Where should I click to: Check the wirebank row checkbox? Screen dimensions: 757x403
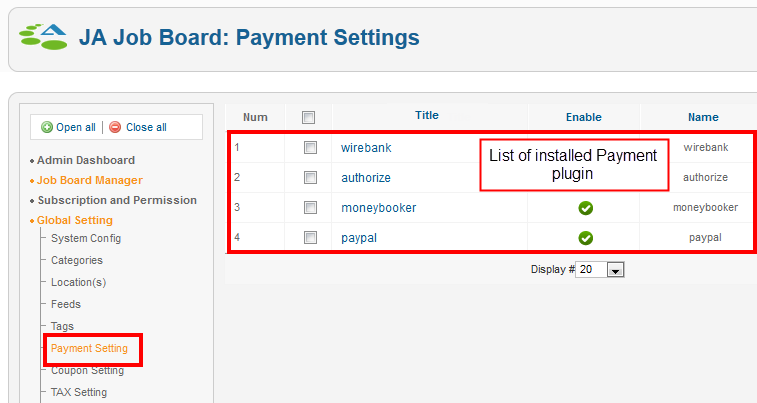click(x=310, y=147)
